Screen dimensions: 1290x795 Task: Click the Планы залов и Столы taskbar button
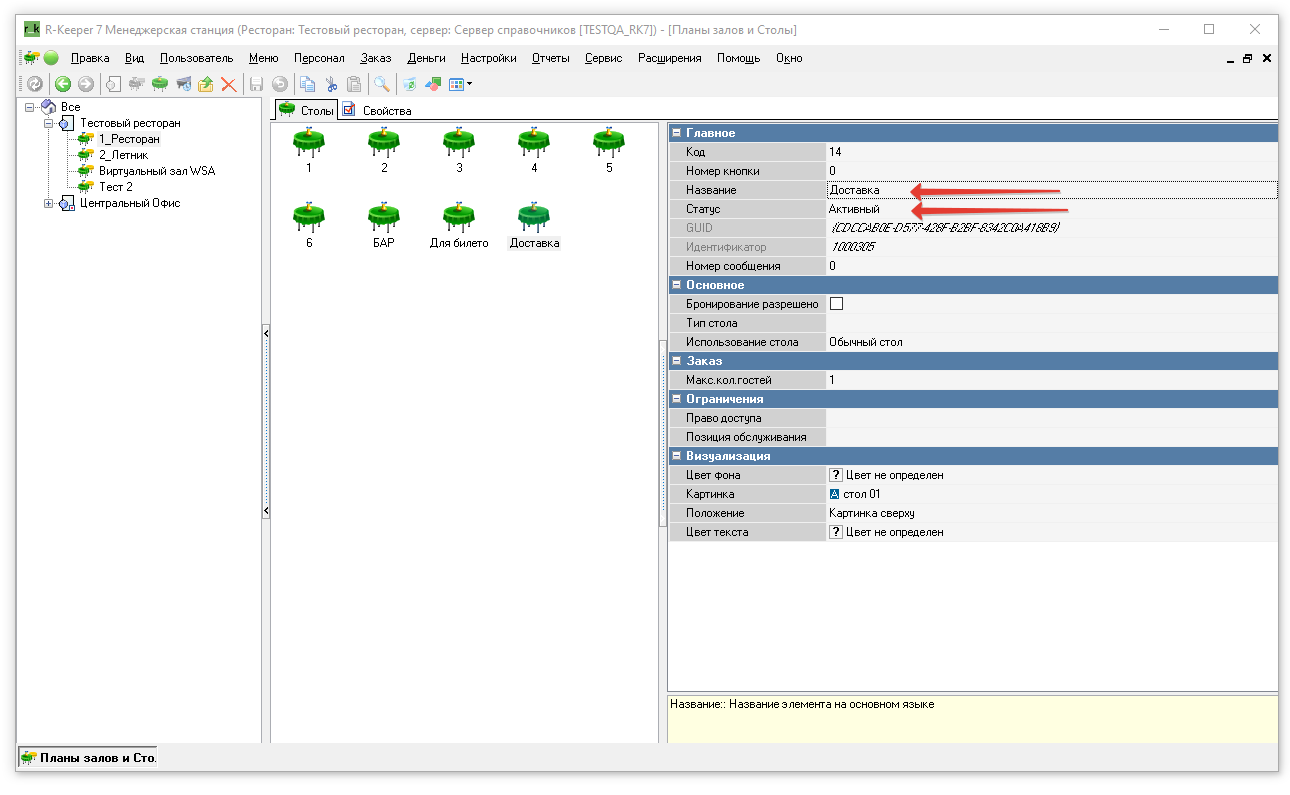point(88,758)
